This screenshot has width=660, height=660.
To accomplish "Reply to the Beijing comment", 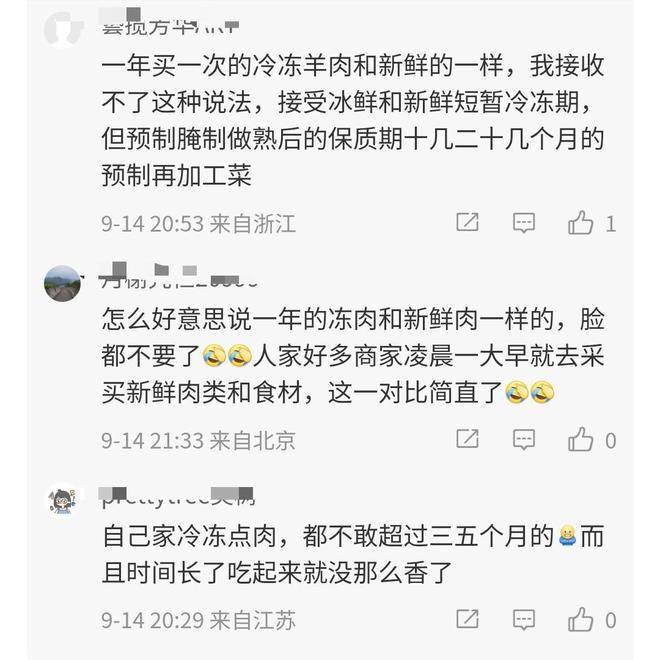I will 524,439.
